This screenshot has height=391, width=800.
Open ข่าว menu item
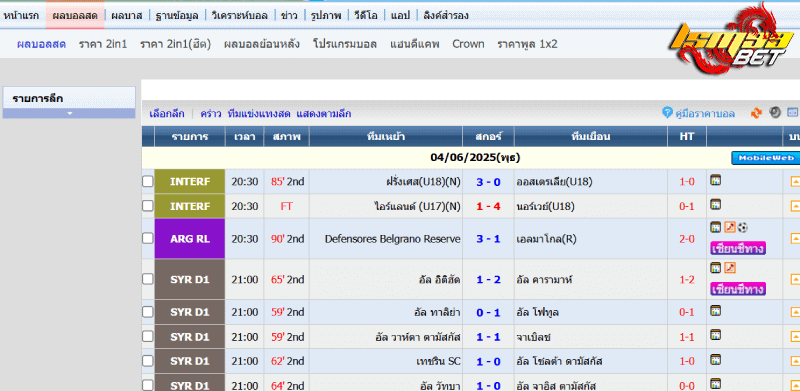[289, 15]
